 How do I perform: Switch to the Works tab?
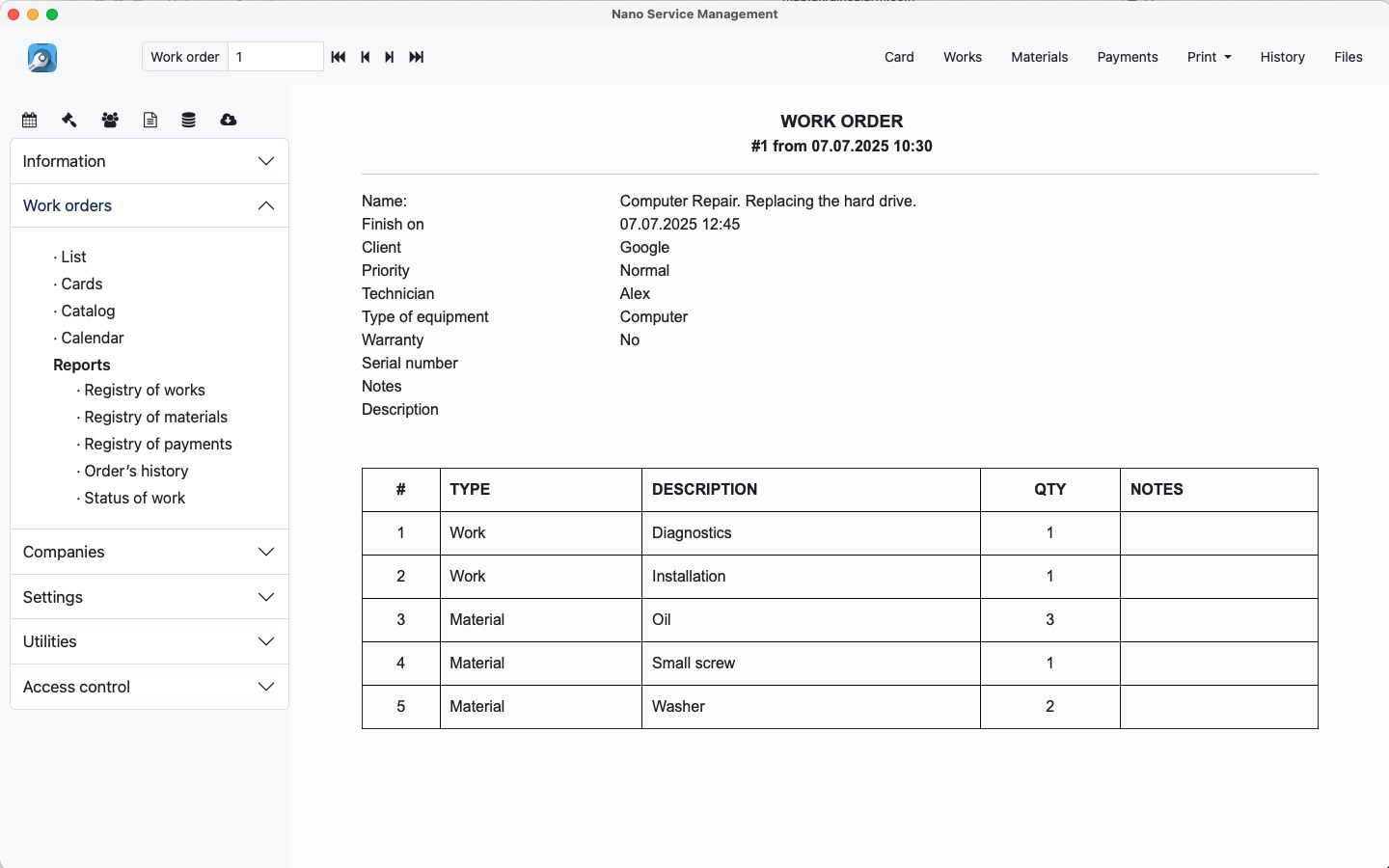pos(963,57)
